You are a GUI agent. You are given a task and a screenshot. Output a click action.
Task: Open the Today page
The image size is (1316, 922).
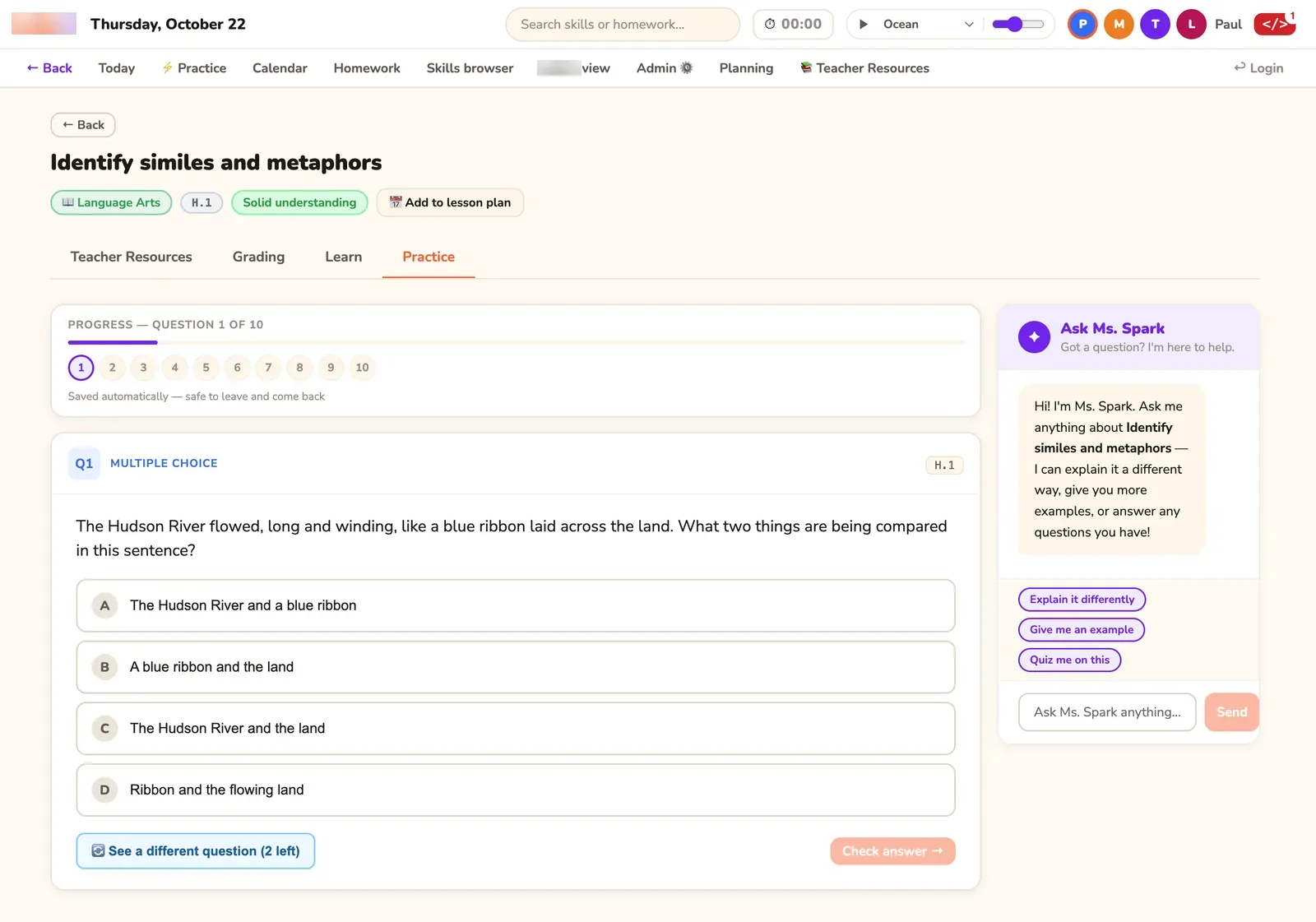tap(117, 68)
